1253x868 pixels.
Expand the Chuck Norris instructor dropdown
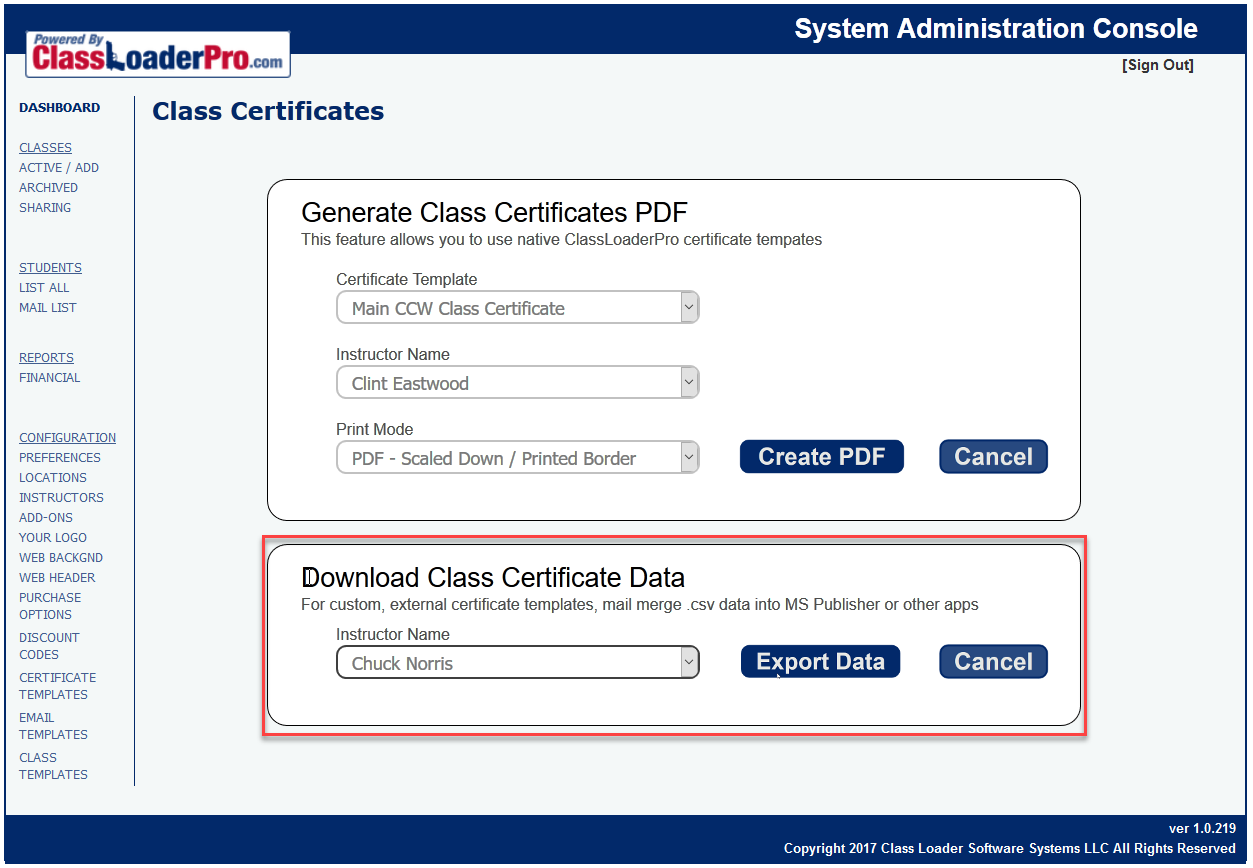pyautogui.click(x=517, y=663)
